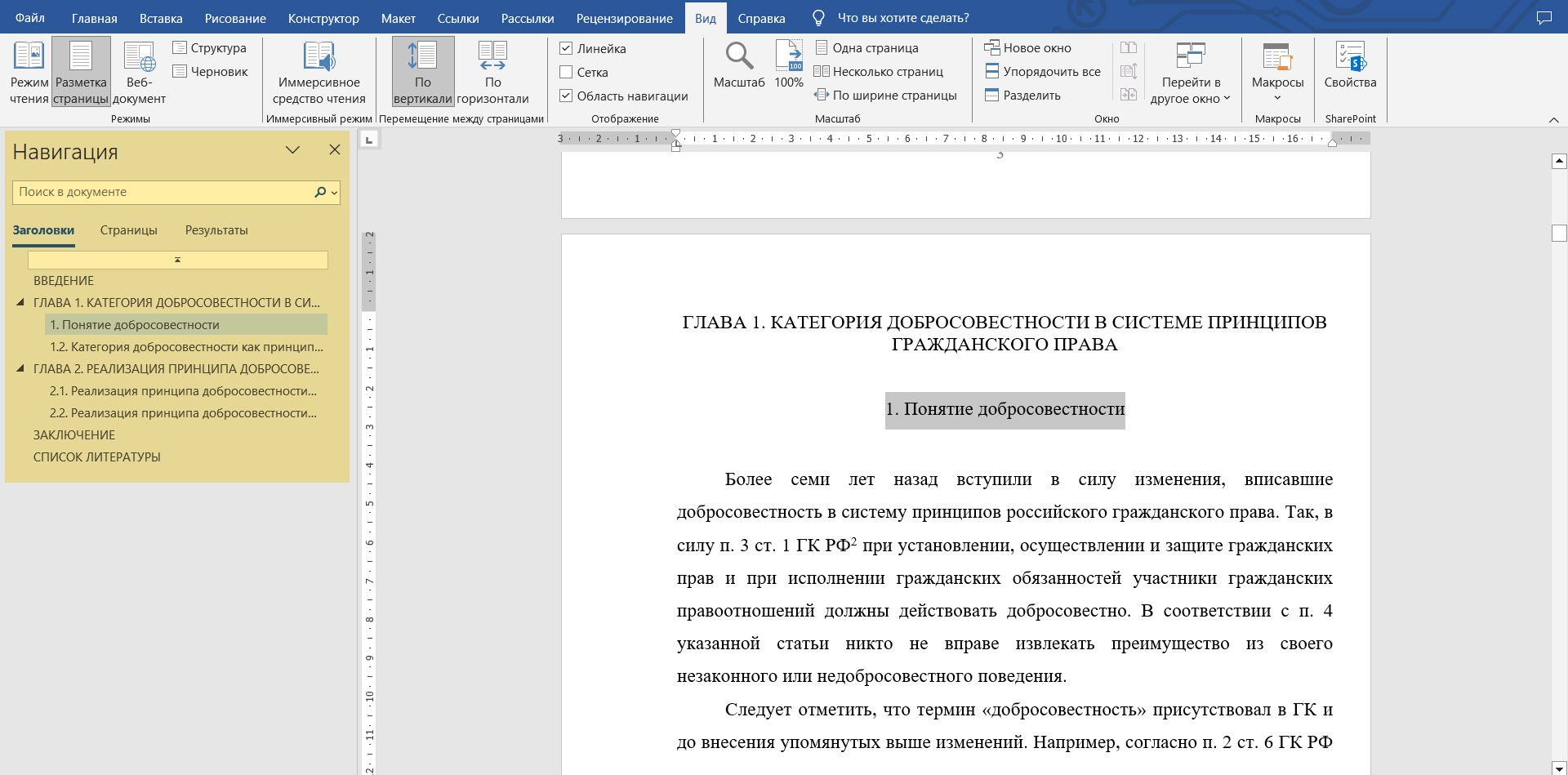This screenshot has width=1568, height=775.
Task: Go to ВВЕДЕНИЕ heading
Action: [x=64, y=281]
